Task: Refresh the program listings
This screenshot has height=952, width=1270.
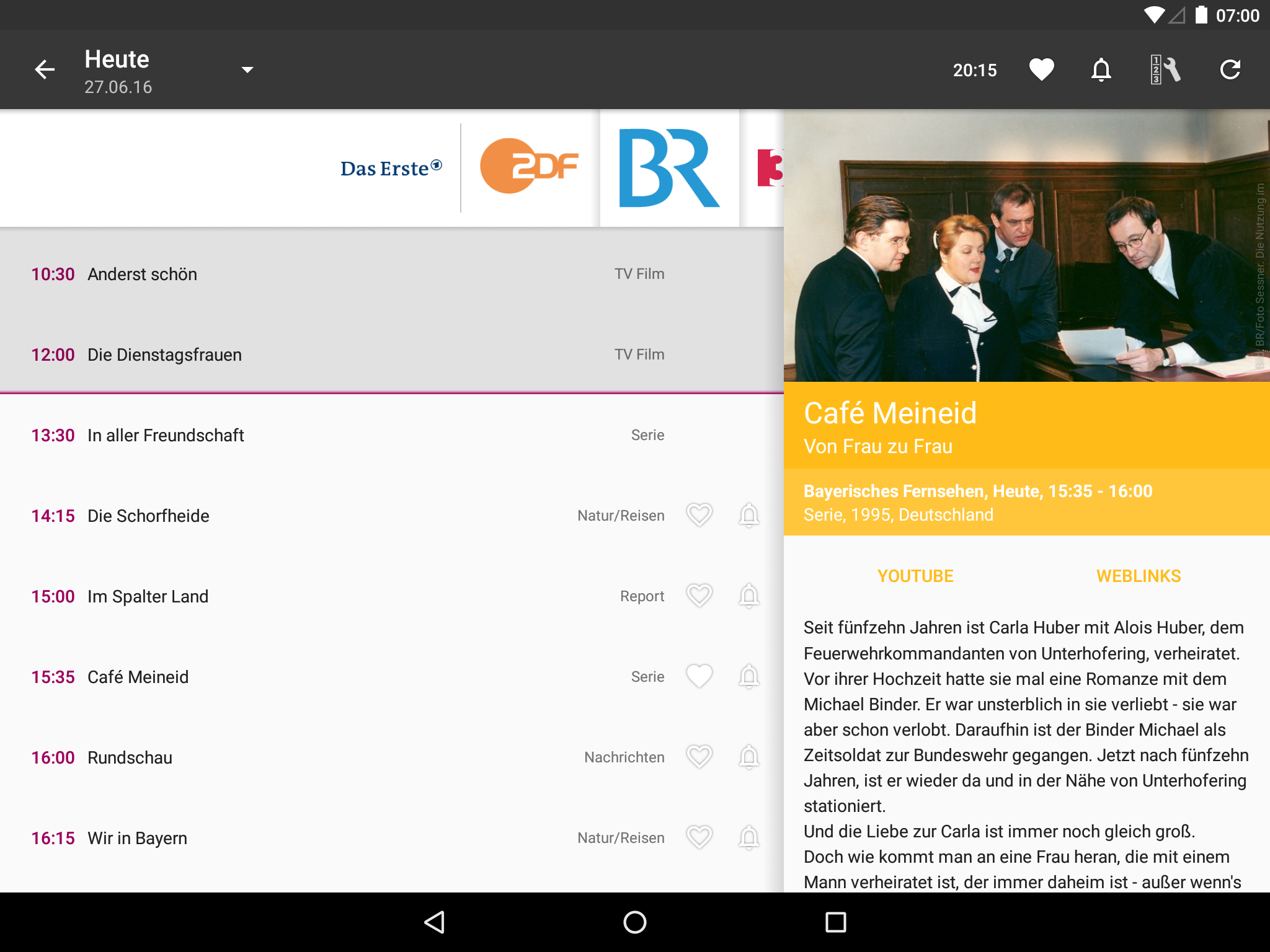Action: tap(1230, 69)
